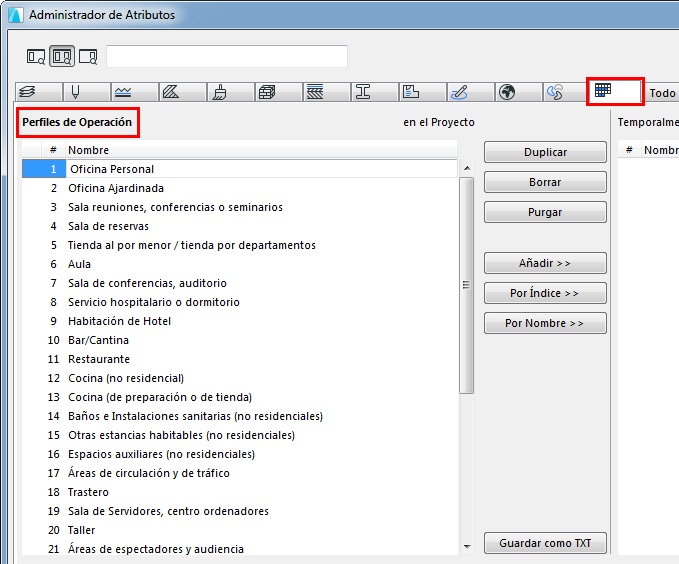Click the Guardar como TXT button
This screenshot has height=564, width=679.
(x=545, y=543)
